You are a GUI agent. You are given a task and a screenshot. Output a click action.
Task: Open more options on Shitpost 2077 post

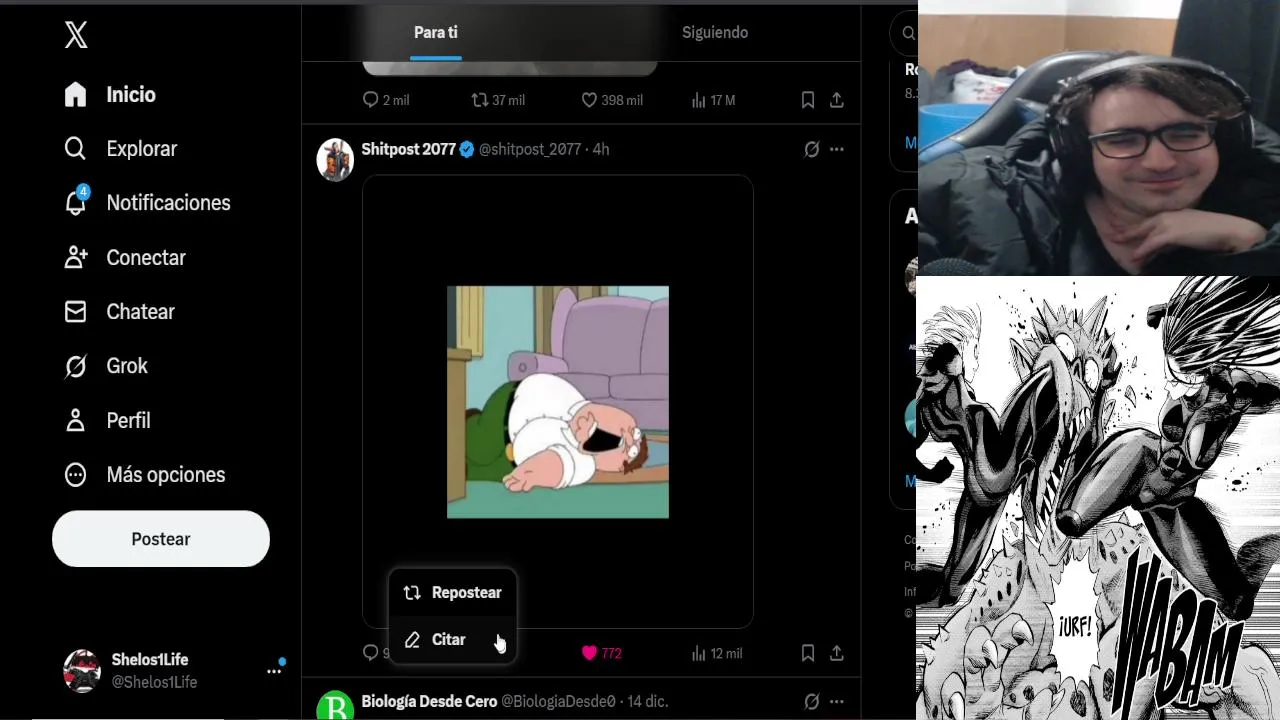(837, 149)
